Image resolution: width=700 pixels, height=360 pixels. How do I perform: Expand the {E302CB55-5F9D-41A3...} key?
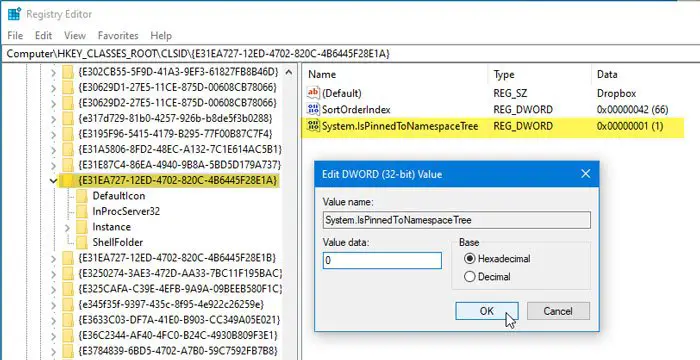pos(53,72)
